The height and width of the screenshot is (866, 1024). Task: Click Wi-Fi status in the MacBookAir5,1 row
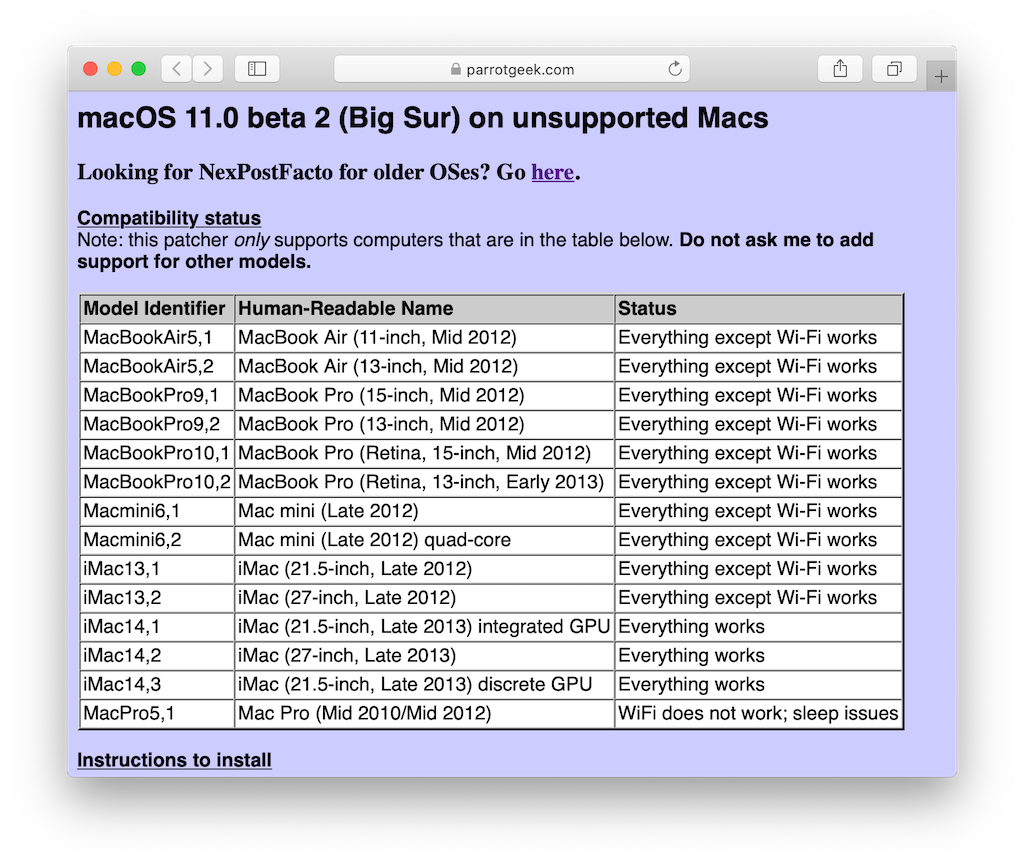click(x=758, y=338)
